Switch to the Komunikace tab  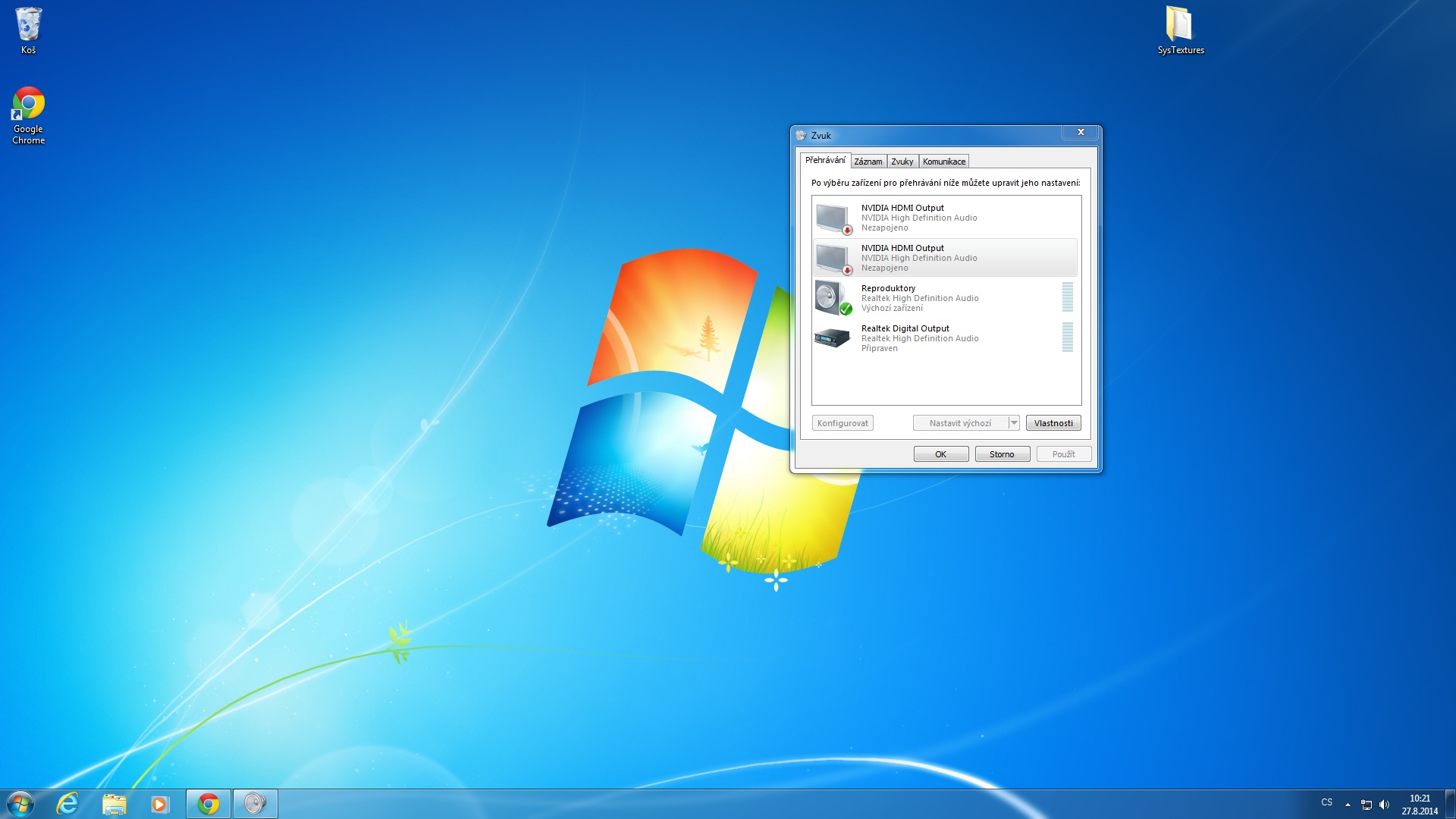(944, 162)
